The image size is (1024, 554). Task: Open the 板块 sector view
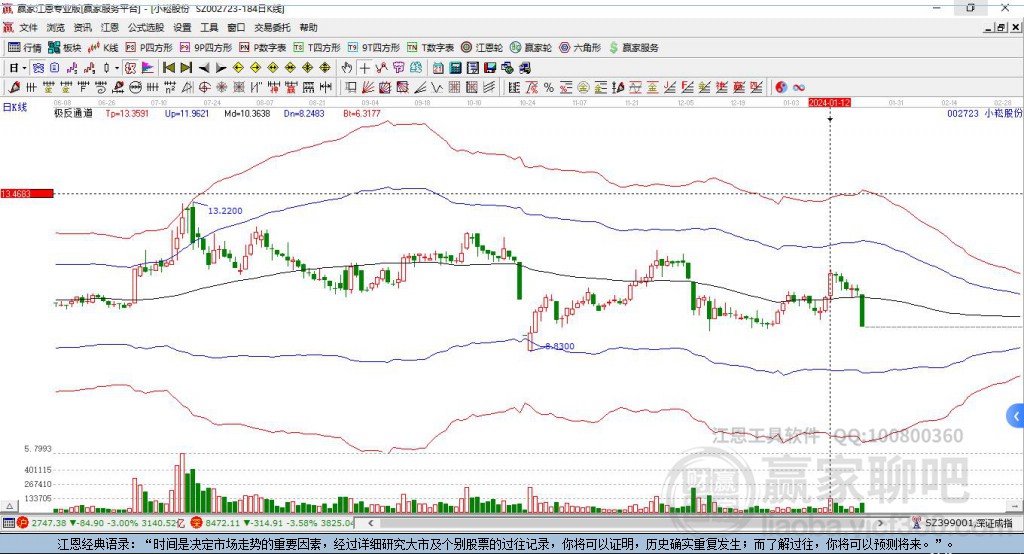point(65,48)
